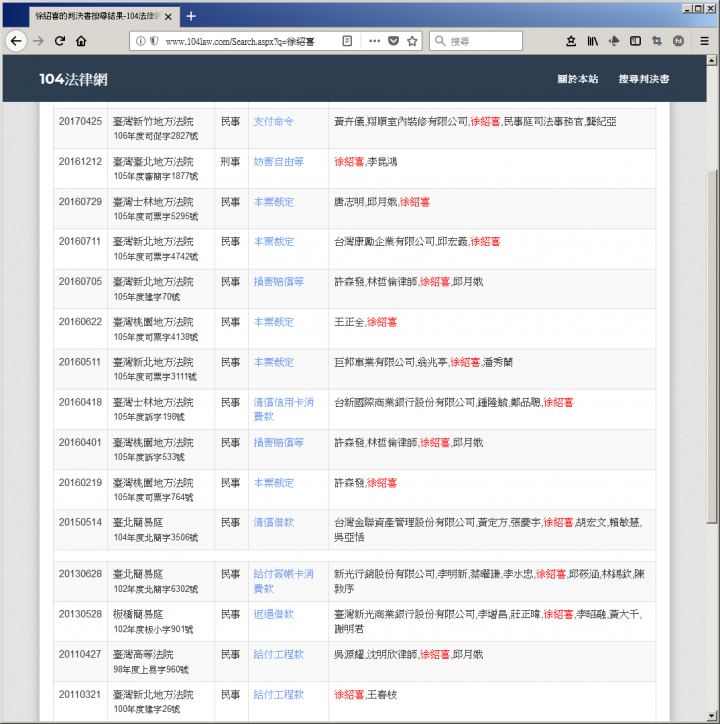Focus the 搜尋 search box
The width and height of the screenshot is (720, 724).
point(476,41)
